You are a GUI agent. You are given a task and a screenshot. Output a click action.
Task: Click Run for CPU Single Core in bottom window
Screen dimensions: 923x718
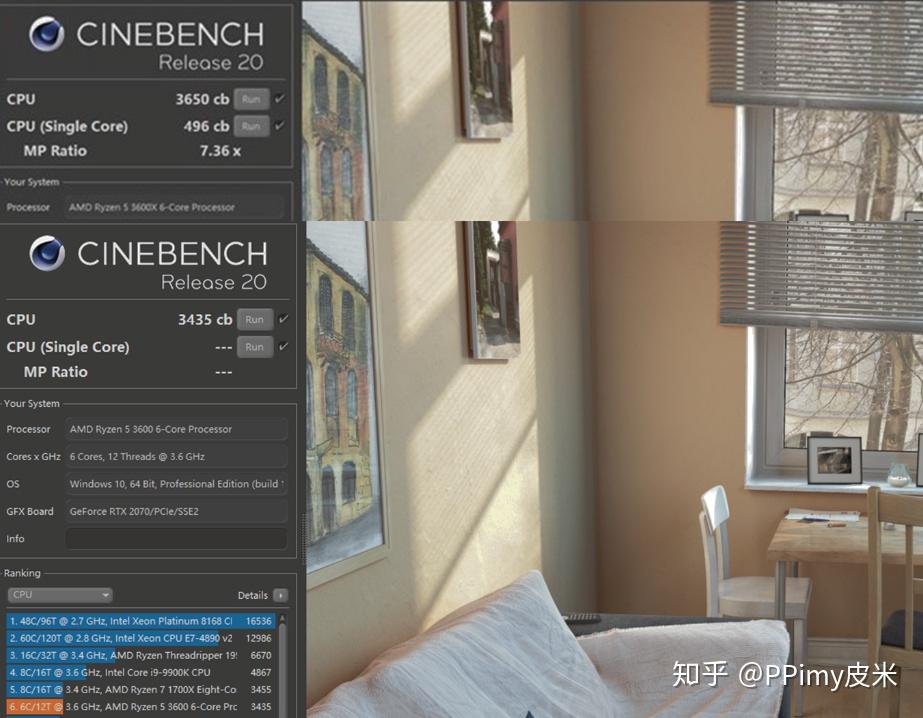coord(255,347)
